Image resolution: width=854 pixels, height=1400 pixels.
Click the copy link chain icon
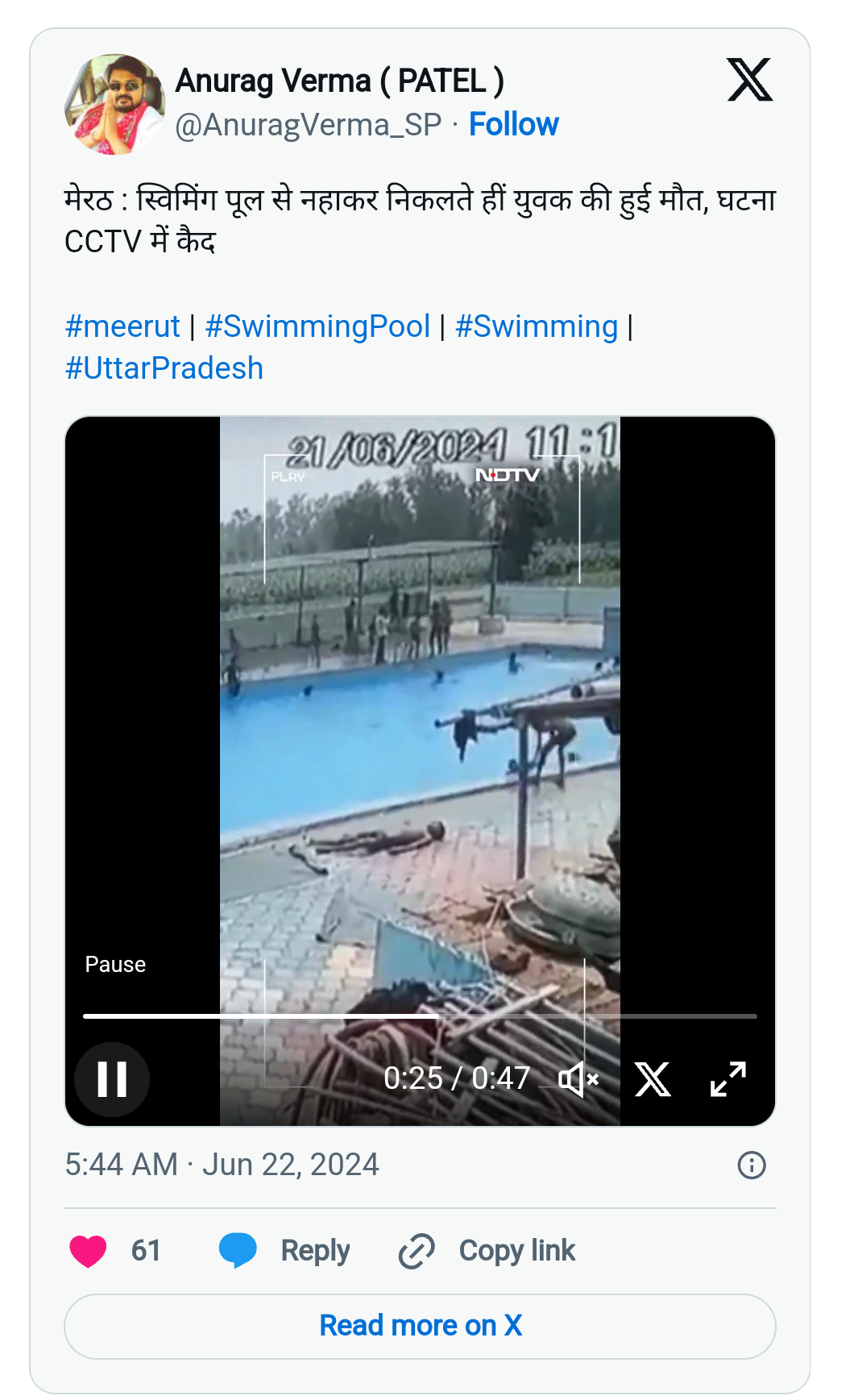pos(417,1251)
